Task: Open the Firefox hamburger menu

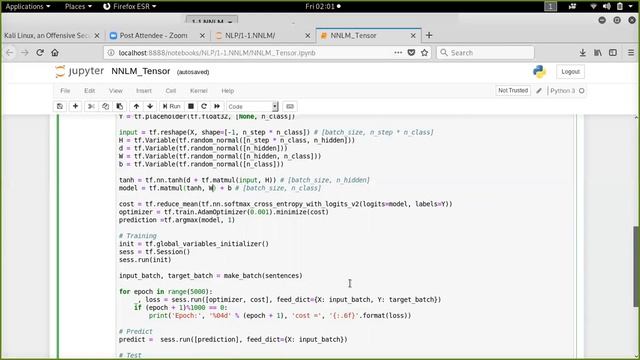Action: pyautogui.click(x=631, y=53)
